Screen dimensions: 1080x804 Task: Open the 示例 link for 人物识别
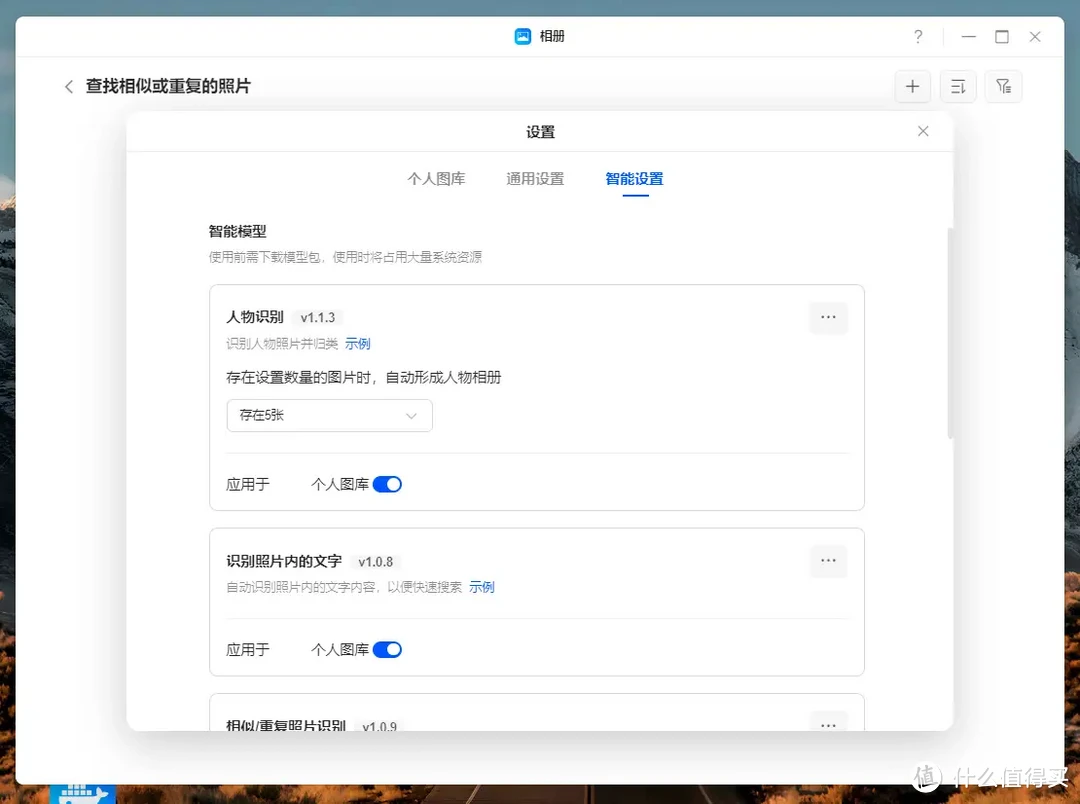tap(357, 343)
